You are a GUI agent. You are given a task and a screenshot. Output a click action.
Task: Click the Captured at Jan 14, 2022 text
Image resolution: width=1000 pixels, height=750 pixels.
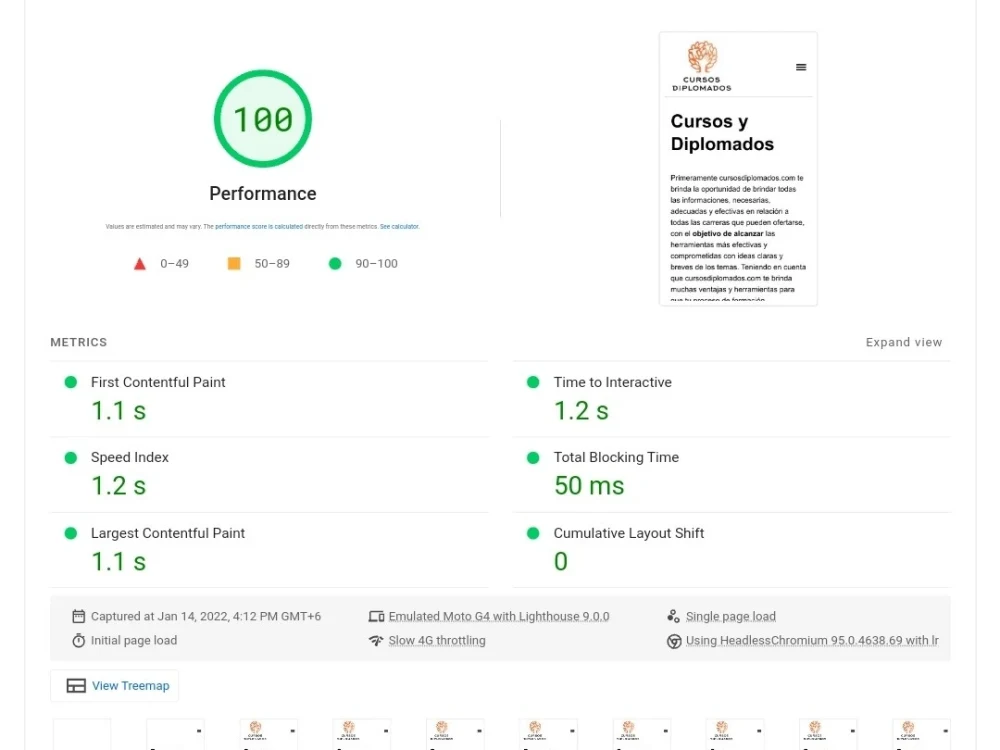(x=206, y=617)
